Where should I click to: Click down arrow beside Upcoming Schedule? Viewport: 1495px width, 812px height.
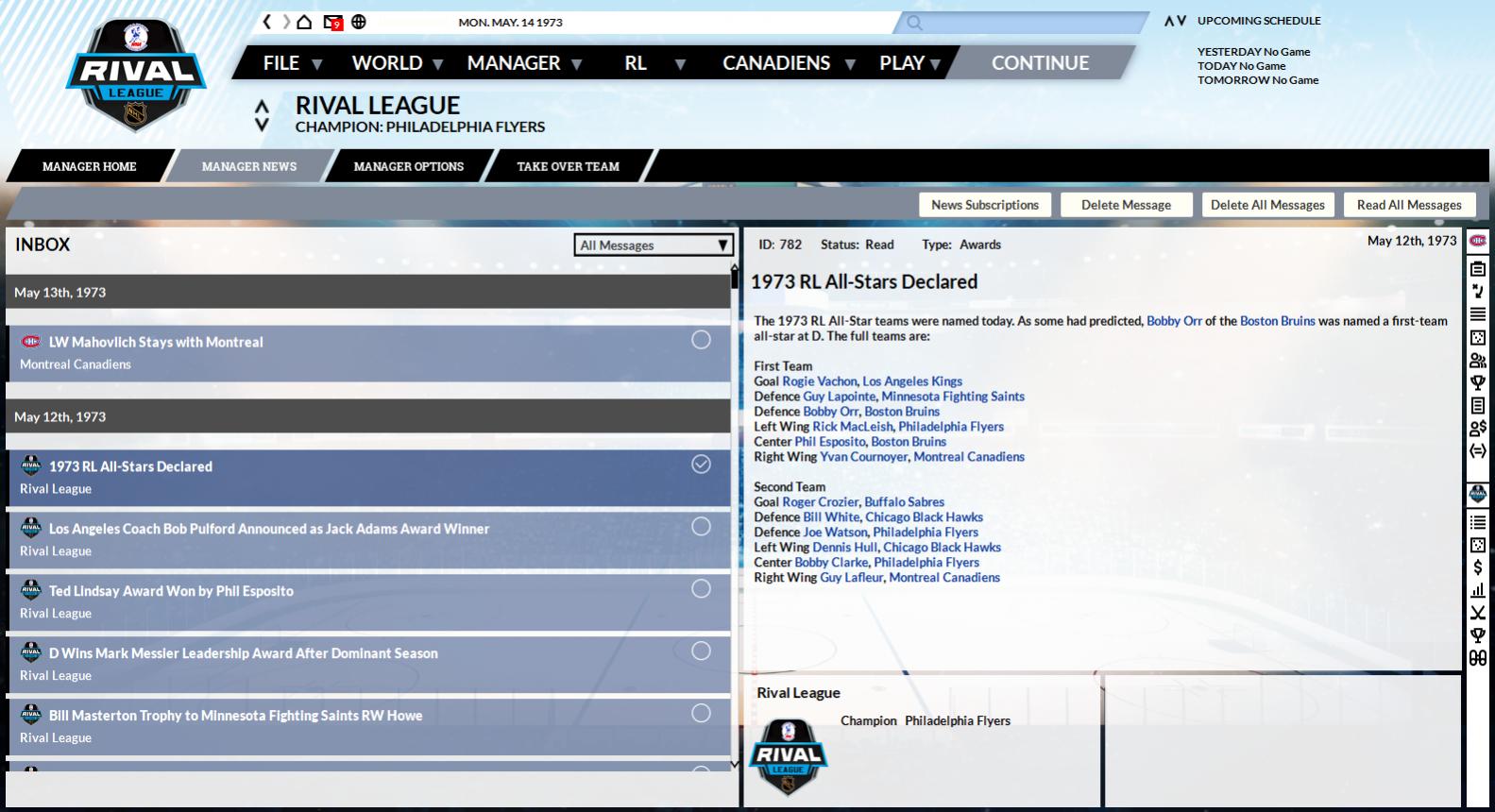point(1181,21)
